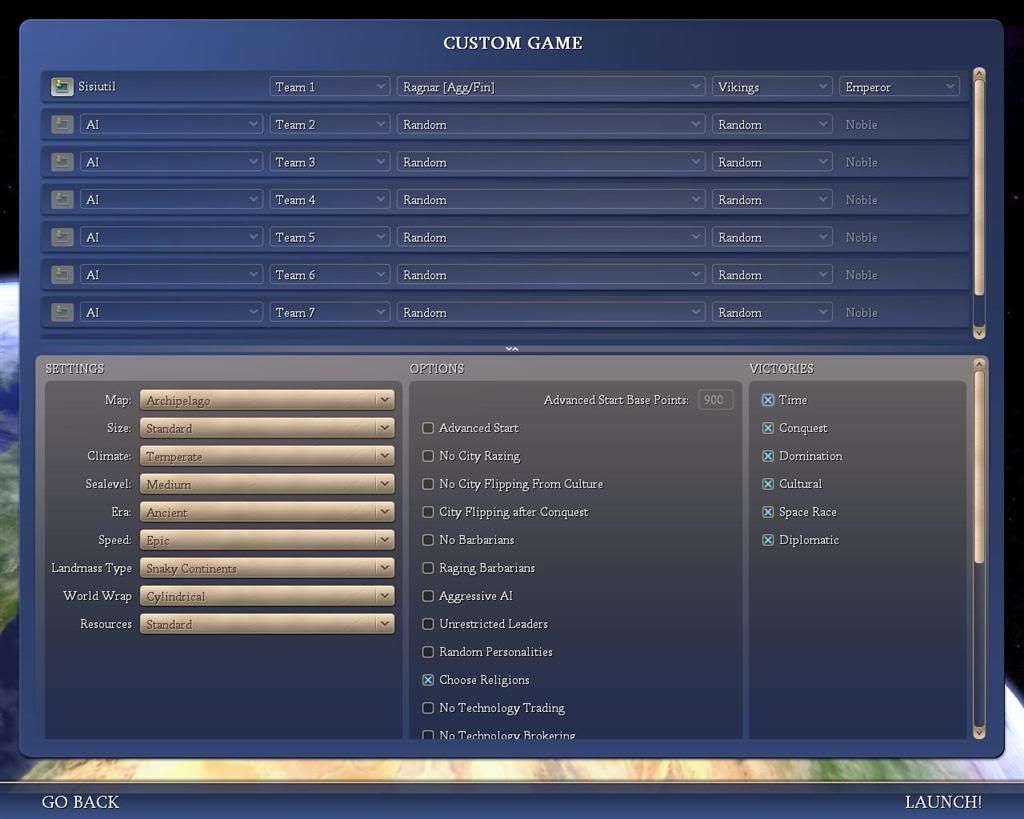Open the Team 2 dropdown
This screenshot has height=819, width=1024.
330,124
